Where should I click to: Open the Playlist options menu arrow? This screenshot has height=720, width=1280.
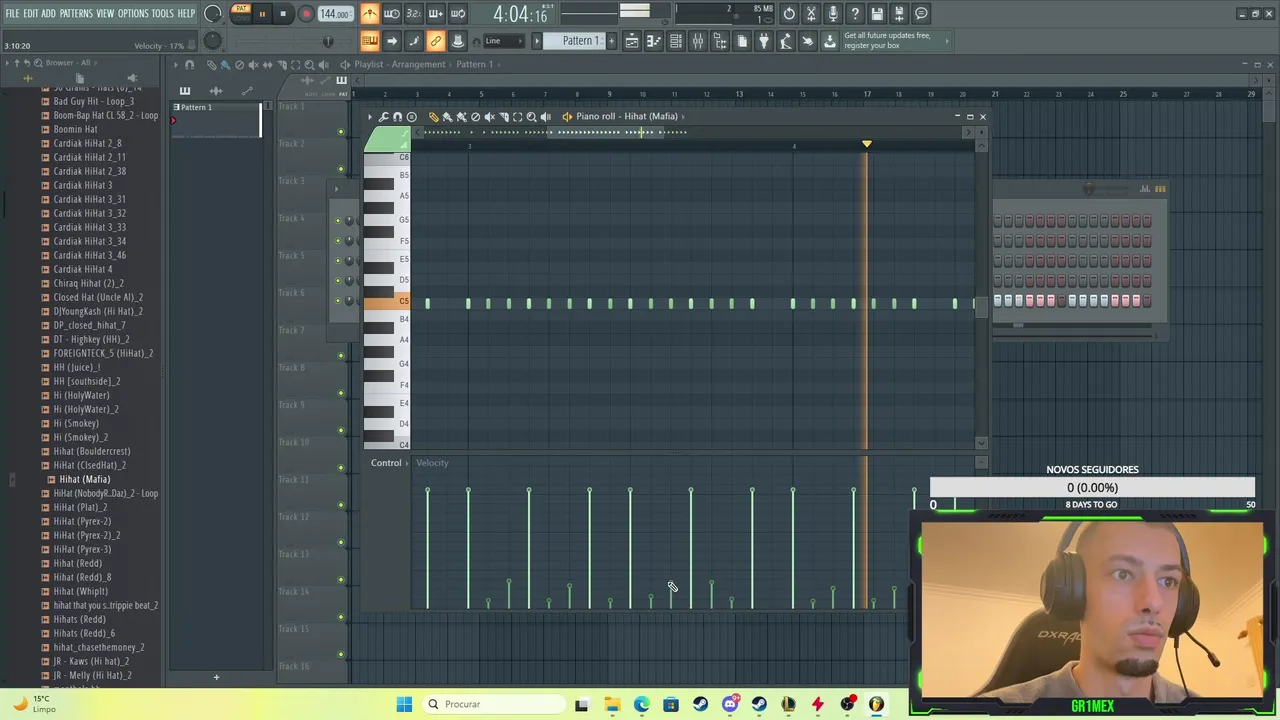point(175,64)
